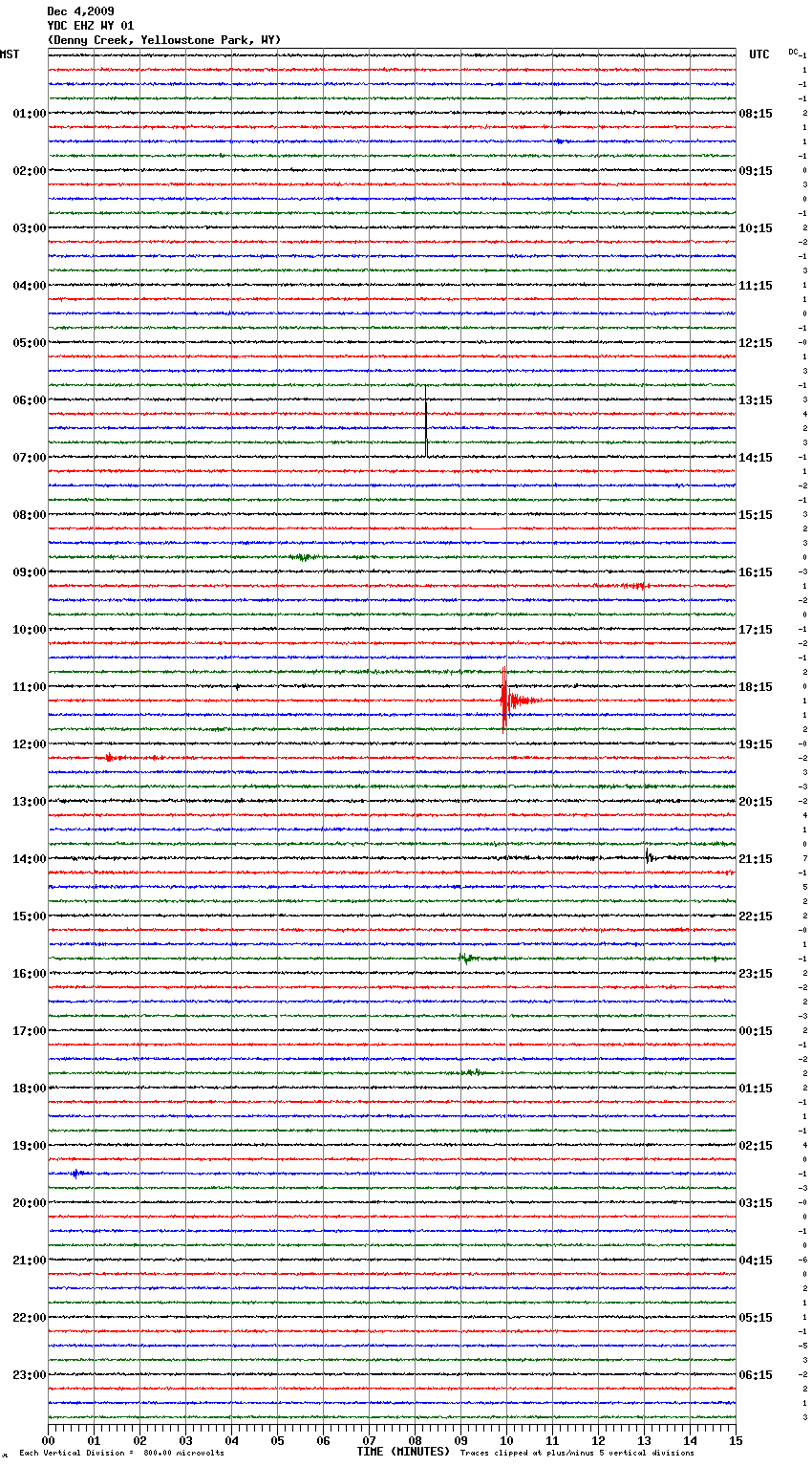Select the '21:00' MST time label
Screen dimensions: 812x1466
click(30, 1261)
